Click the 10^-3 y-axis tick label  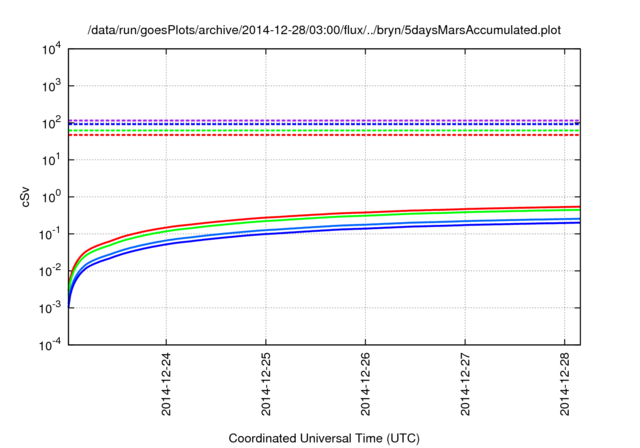click(x=50, y=308)
